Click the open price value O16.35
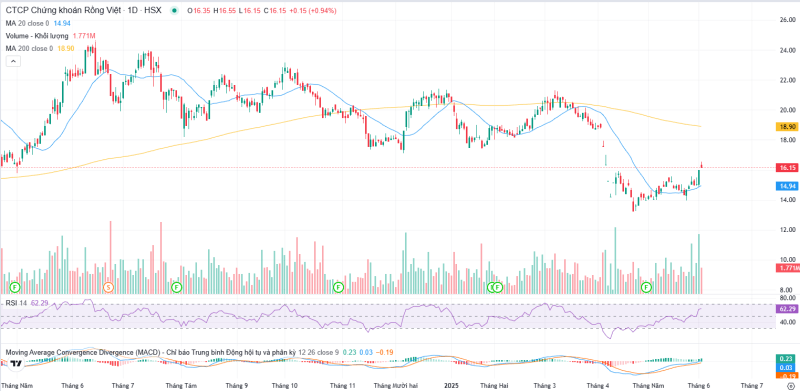Image resolution: width=800 pixels, height=391 pixels. point(199,11)
